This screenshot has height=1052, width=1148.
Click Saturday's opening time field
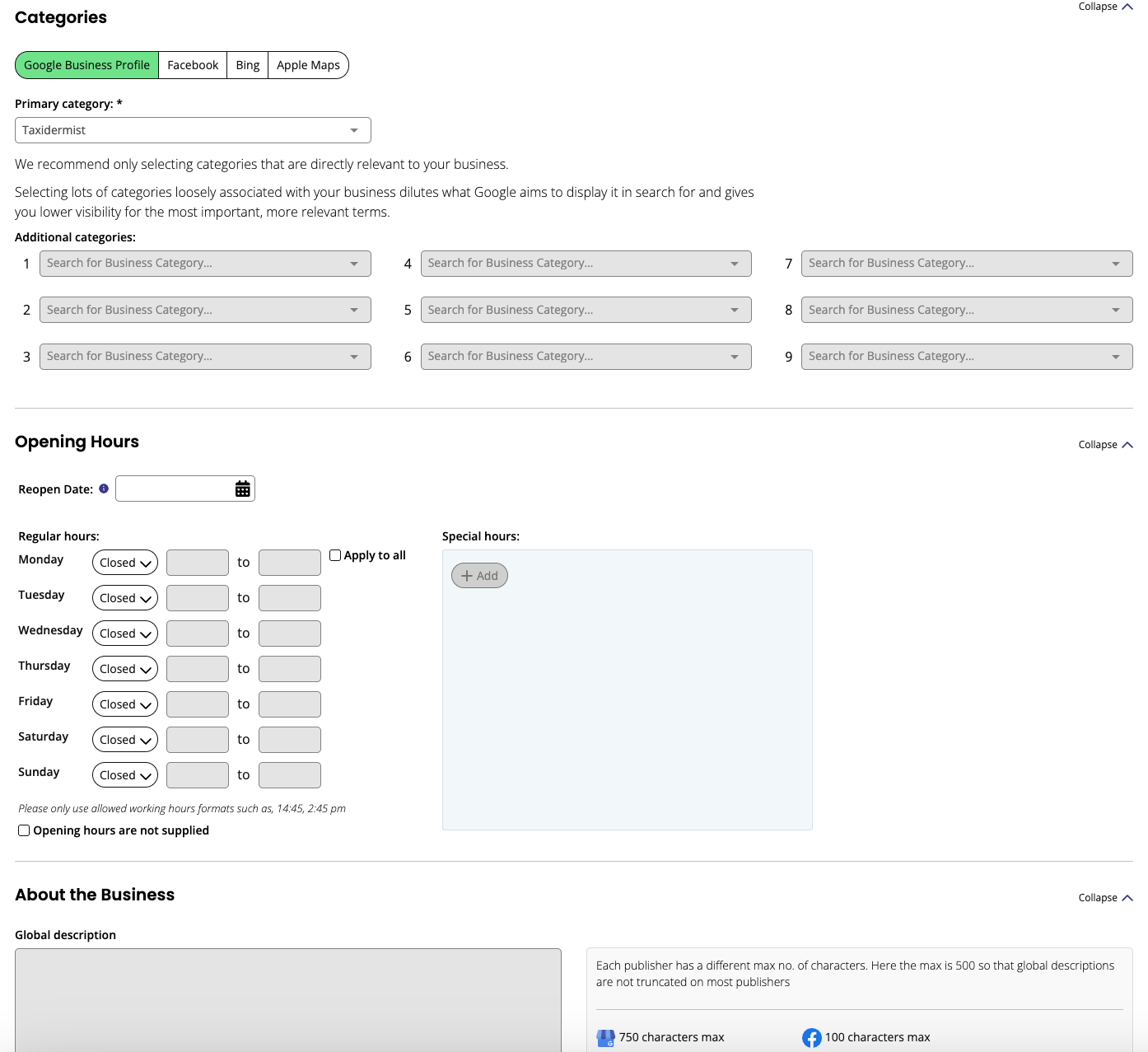[198, 740]
